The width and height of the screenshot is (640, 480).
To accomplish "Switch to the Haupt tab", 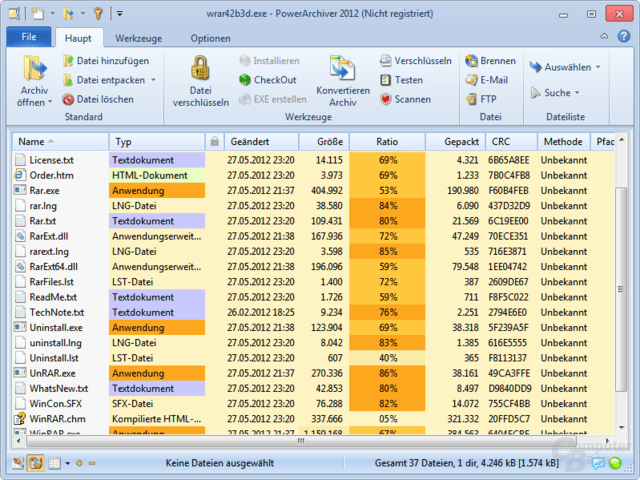I will [78, 38].
